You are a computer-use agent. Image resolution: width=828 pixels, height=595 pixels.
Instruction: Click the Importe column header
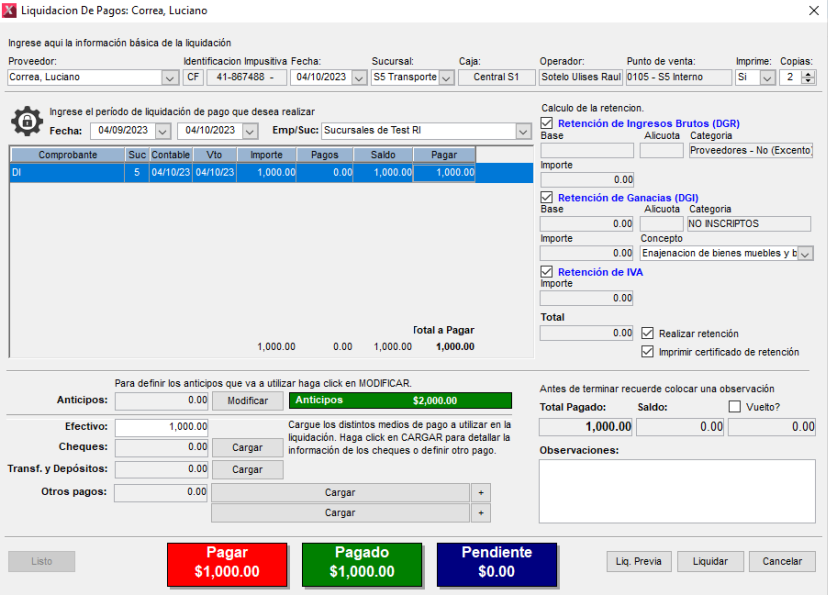tap(266, 155)
